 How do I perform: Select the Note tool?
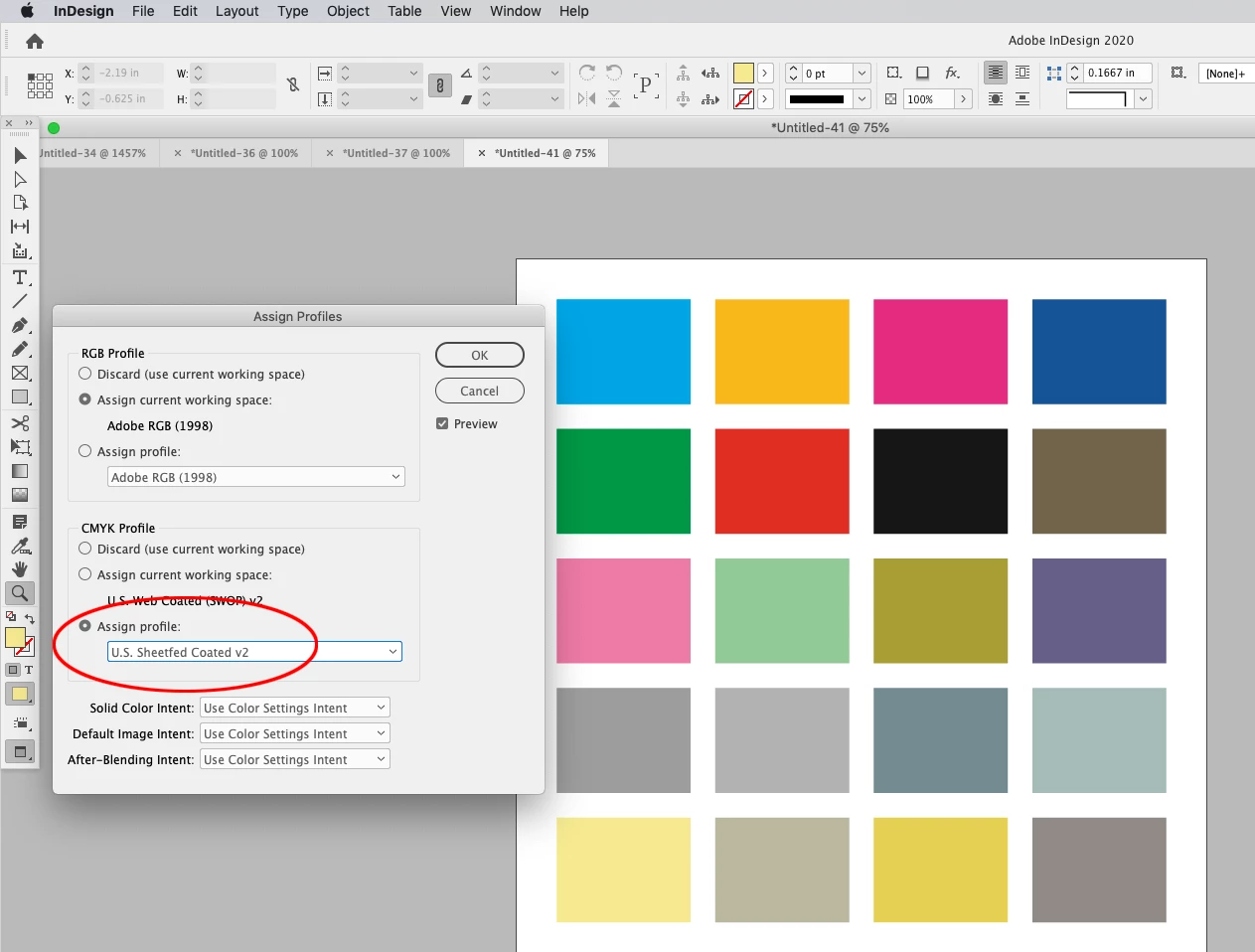point(20,522)
